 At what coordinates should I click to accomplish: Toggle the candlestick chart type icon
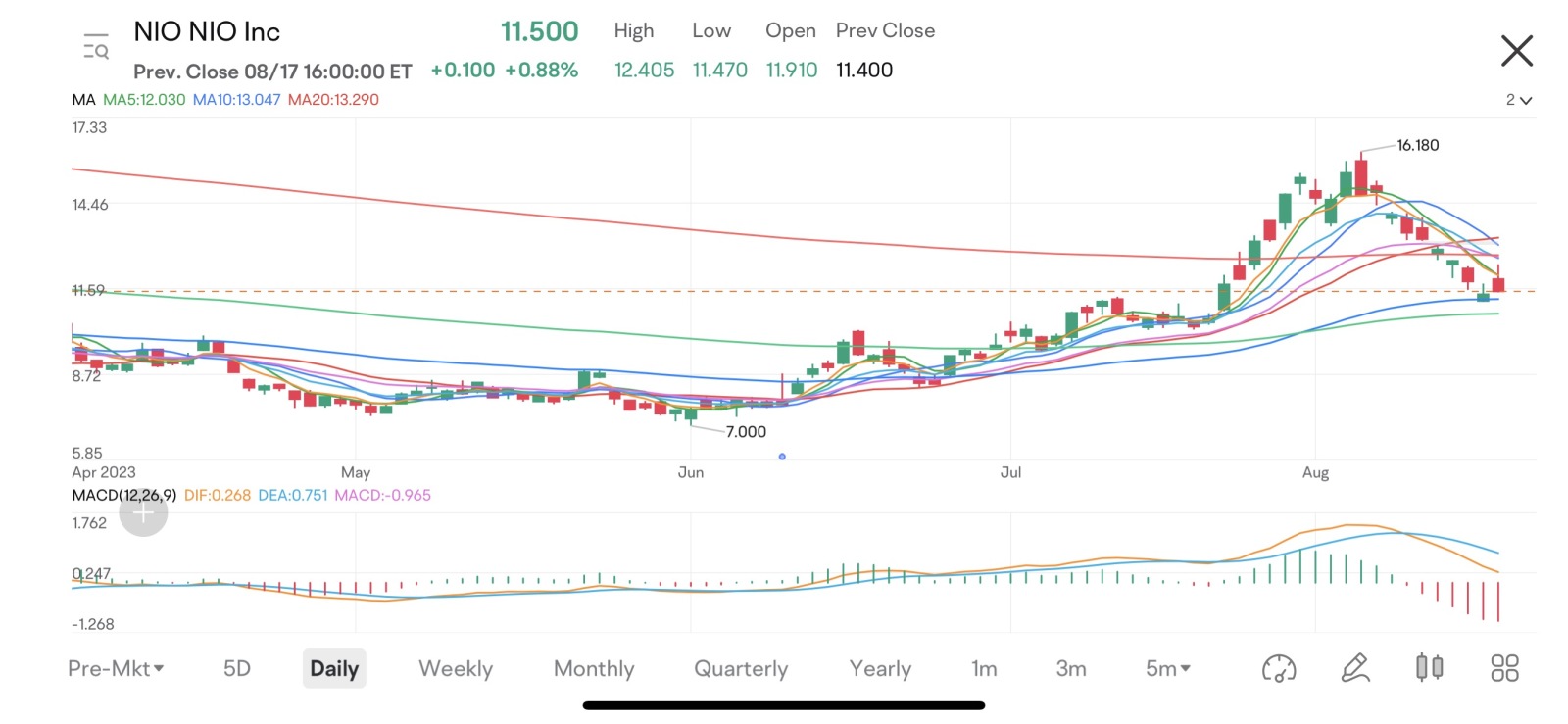coord(1429,668)
